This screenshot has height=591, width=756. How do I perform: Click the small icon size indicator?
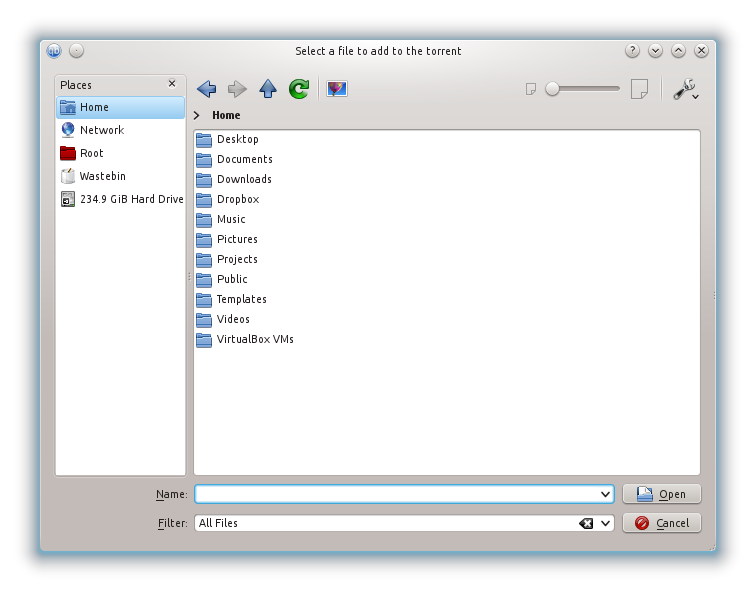531,89
